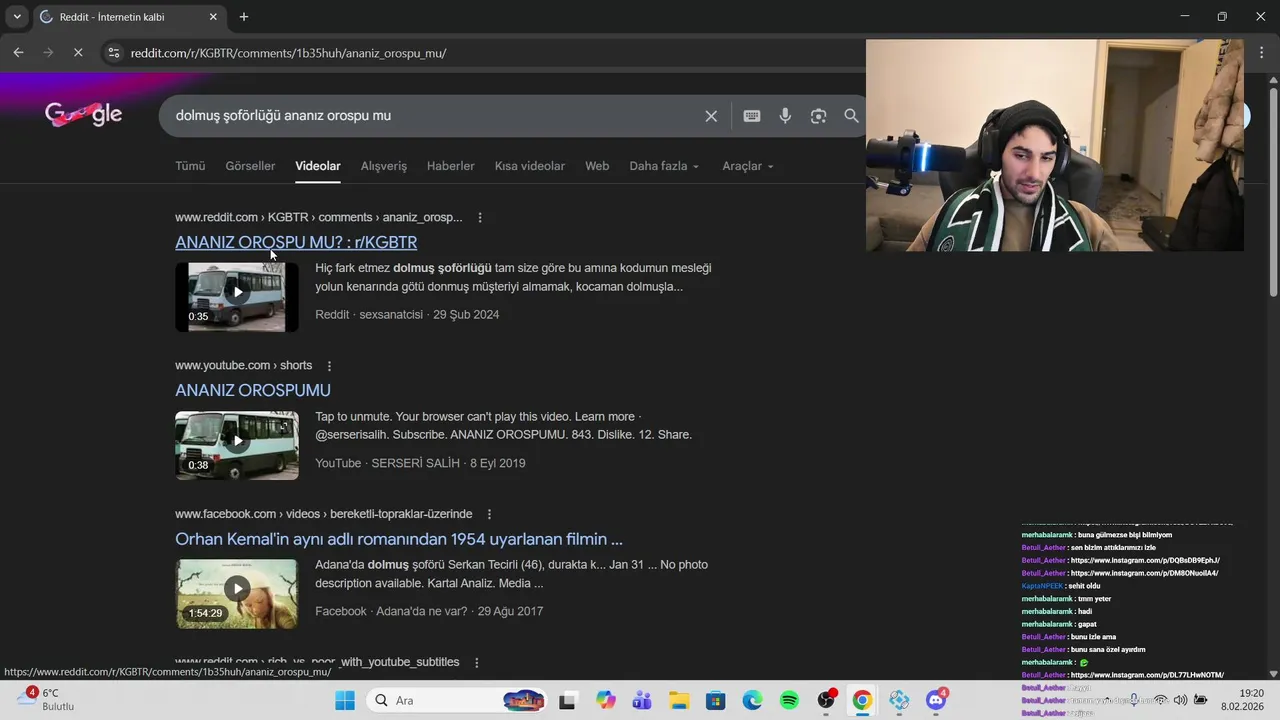Screen dimensions: 1280x720
Task: Switch to the 'Web' tab
Action: (597, 166)
